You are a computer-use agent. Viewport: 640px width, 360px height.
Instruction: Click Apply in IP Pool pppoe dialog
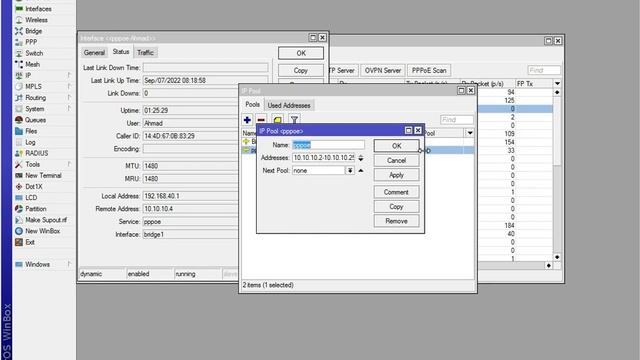(x=396, y=175)
